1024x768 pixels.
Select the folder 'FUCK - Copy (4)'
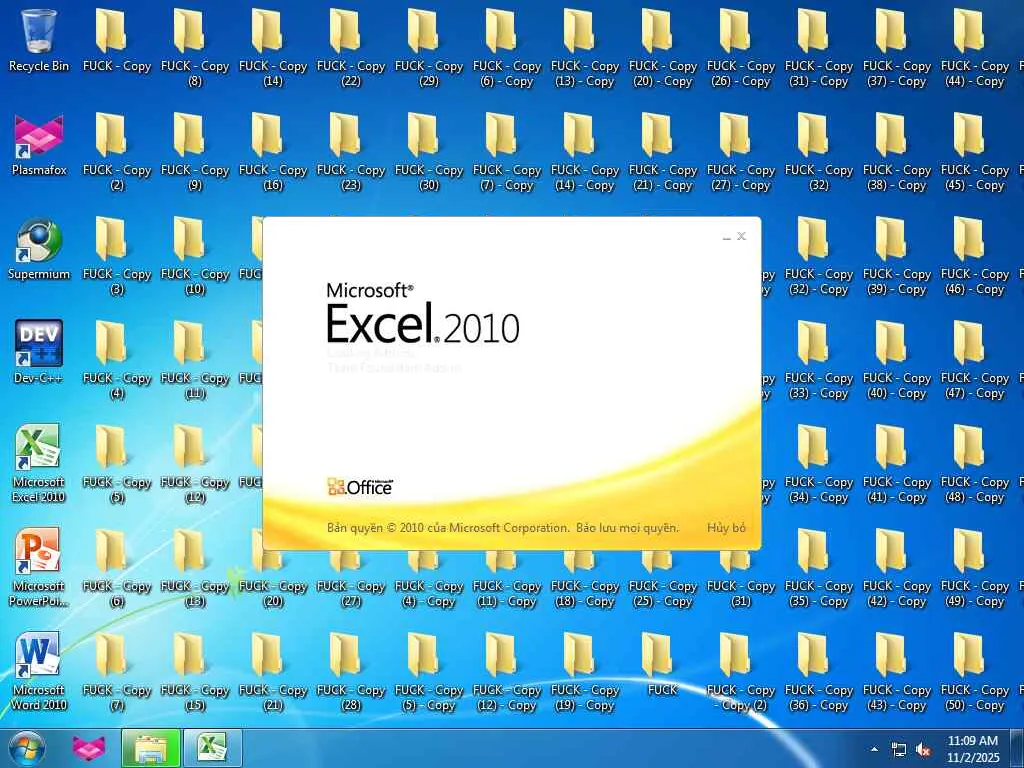tap(117, 359)
